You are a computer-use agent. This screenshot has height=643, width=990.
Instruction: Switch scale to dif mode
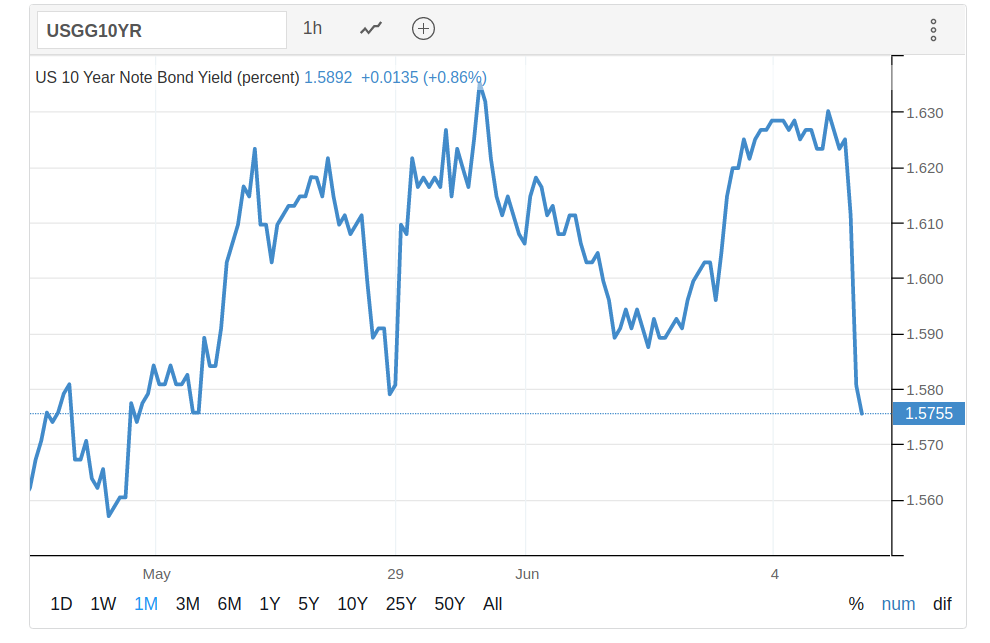point(942,604)
